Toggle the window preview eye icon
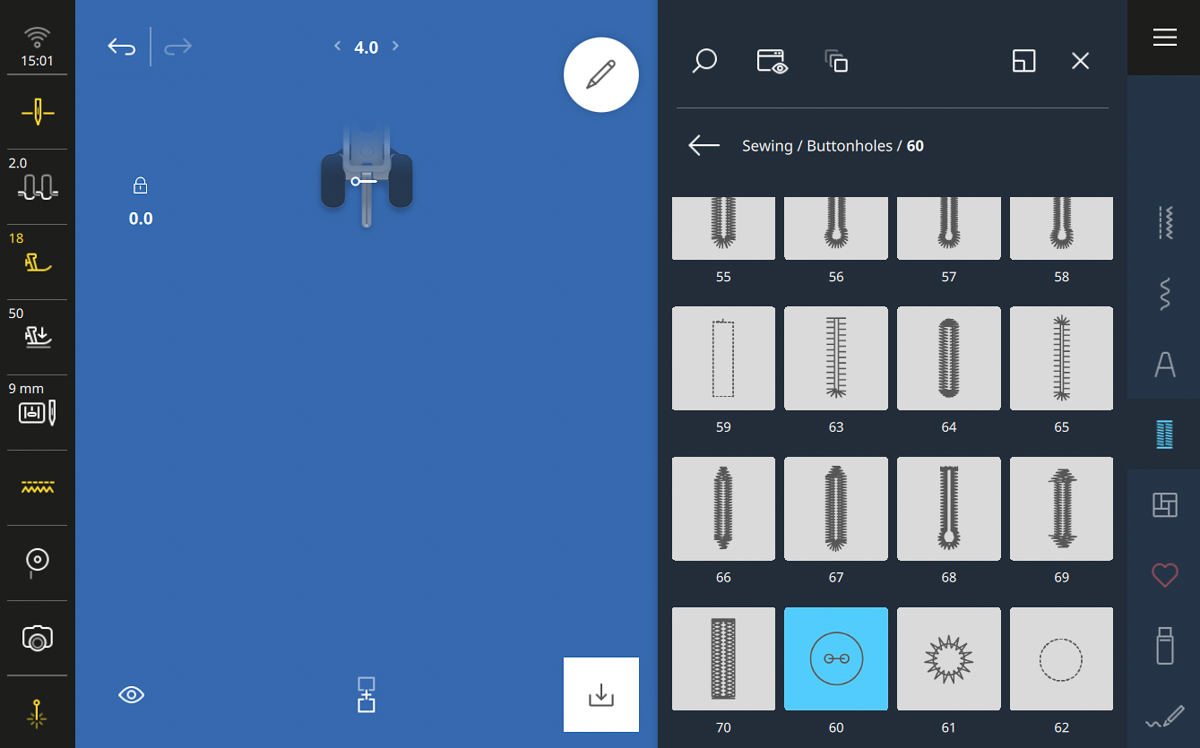Viewport: 1200px width, 748px height. tap(772, 61)
